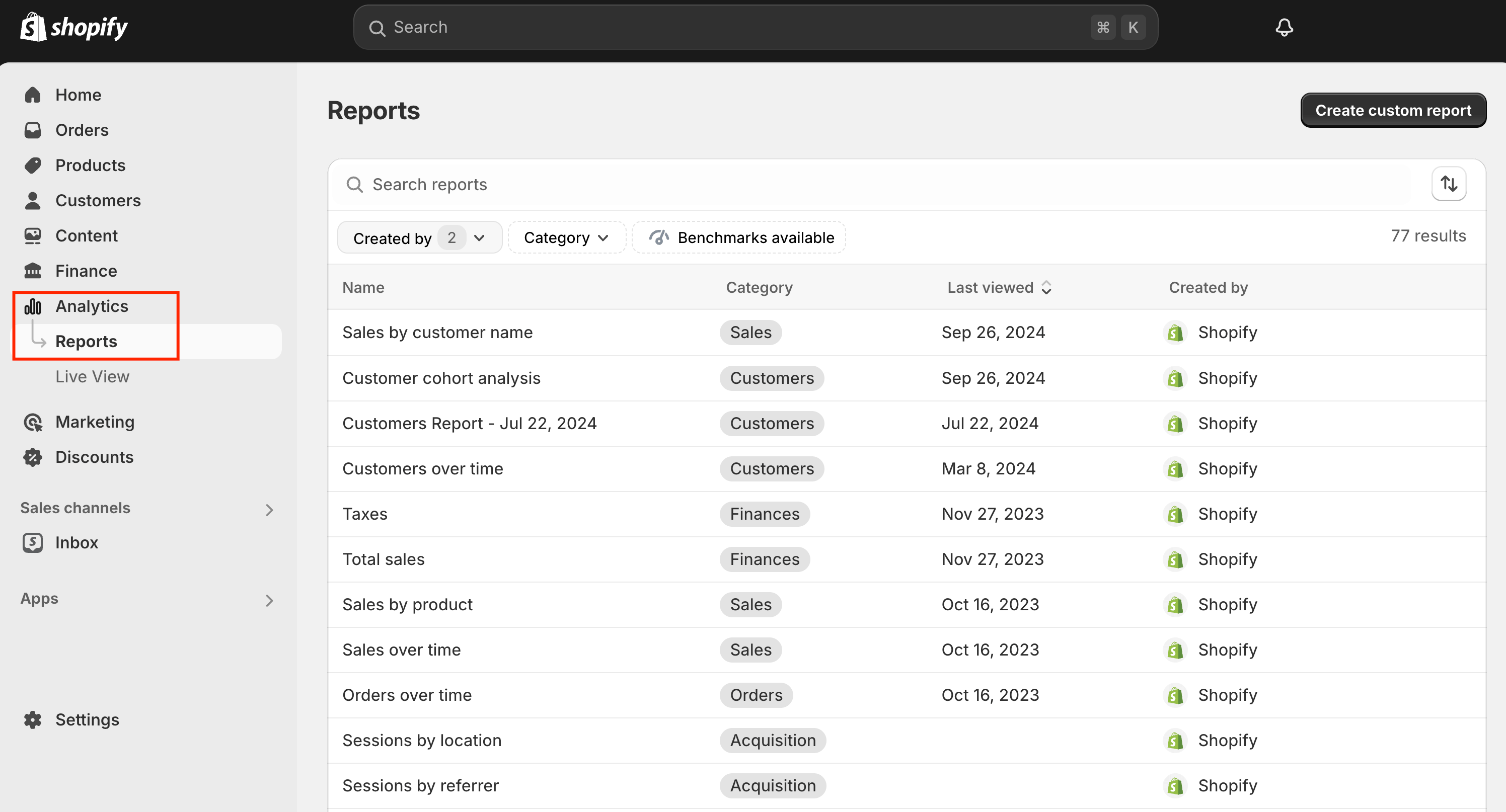The image size is (1506, 812).
Task: Click the Inbox sidebar icon
Action: coord(33,543)
